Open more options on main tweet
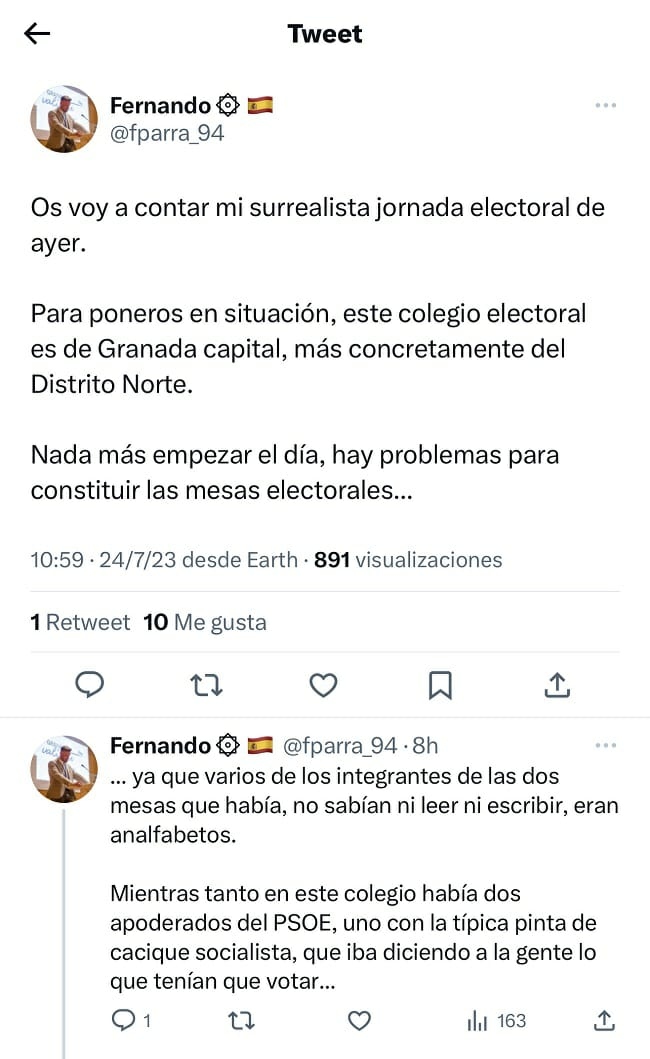This screenshot has height=1059, width=650. [x=605, y=105]
